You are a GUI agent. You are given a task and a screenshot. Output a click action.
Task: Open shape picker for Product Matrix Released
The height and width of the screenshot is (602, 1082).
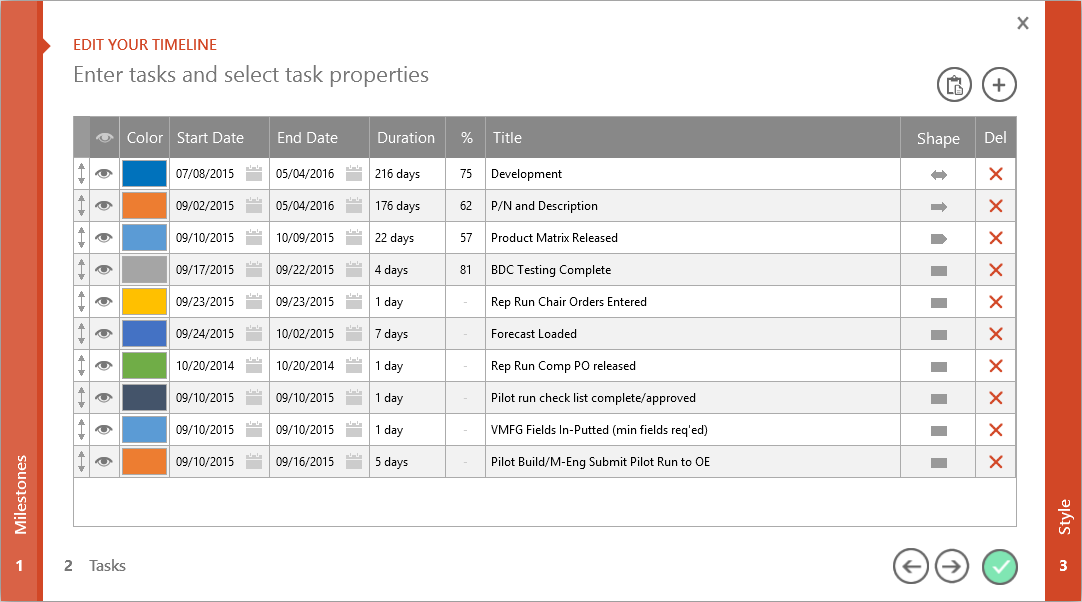click(x=938, y=238)
